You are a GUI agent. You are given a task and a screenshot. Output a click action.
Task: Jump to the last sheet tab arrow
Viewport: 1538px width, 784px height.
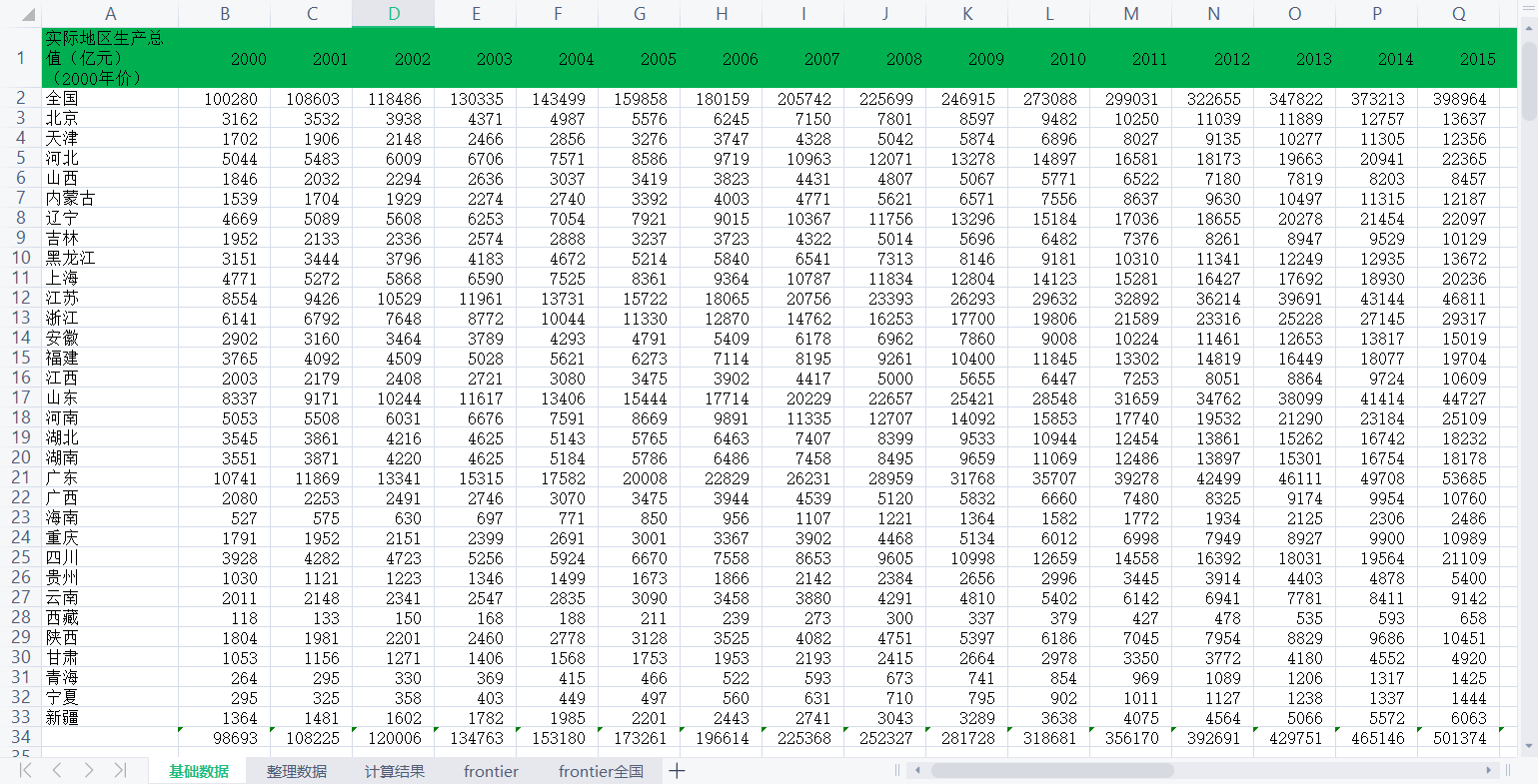120,770
